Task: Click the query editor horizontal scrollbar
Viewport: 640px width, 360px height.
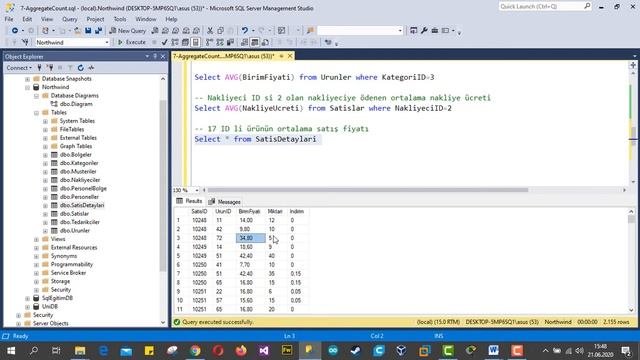Action: pyautogui.click(x=367, y=190)
